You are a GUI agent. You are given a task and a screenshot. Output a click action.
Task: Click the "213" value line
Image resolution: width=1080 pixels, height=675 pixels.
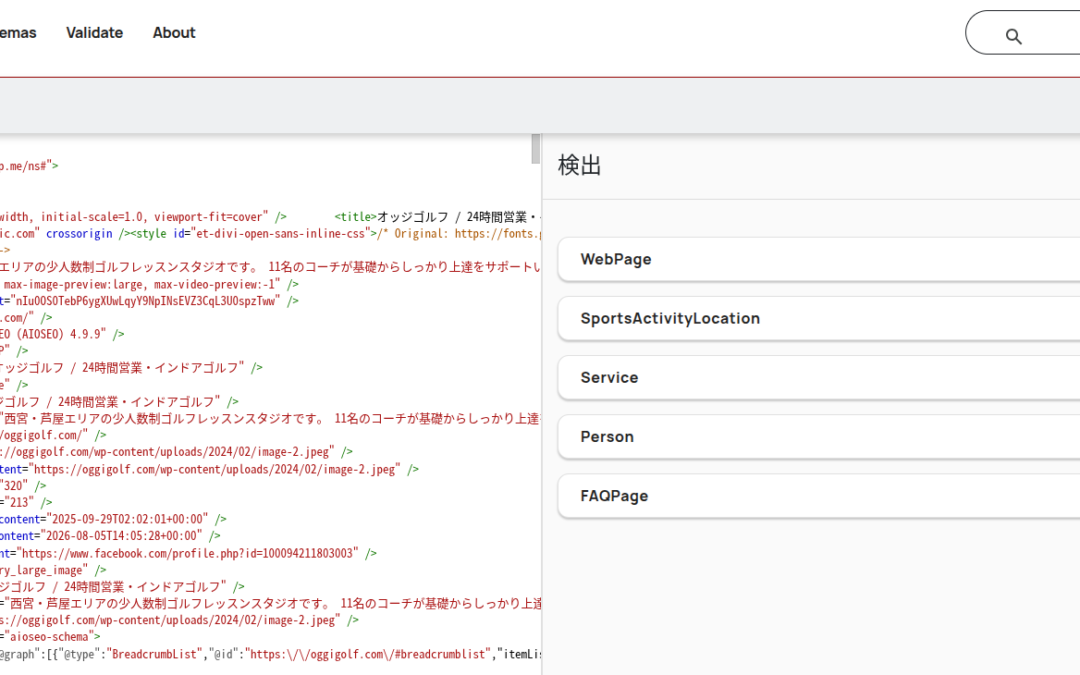[x=26, y=503]
